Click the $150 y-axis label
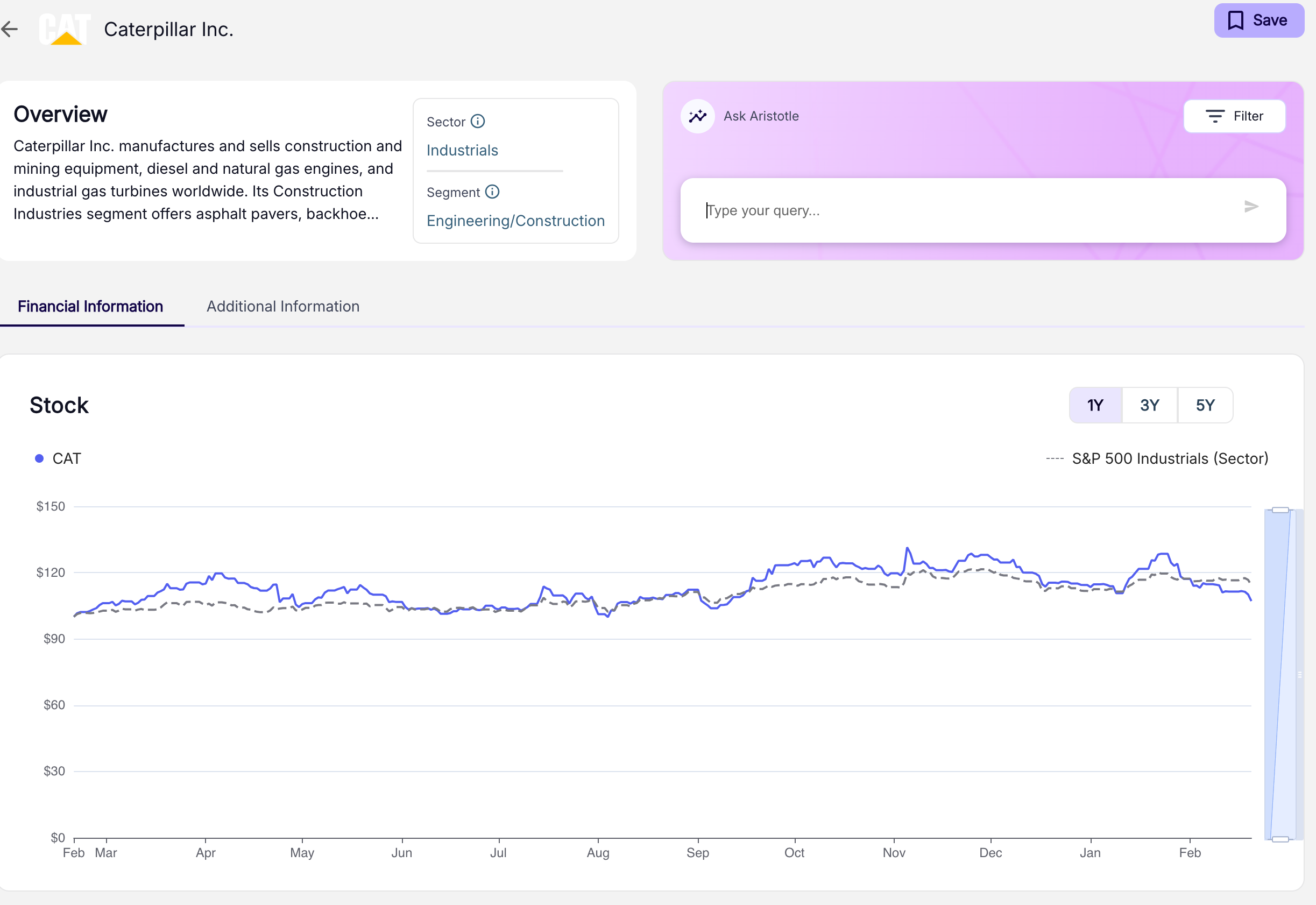This screenshot has height=905, width=1316. point(51,506)
